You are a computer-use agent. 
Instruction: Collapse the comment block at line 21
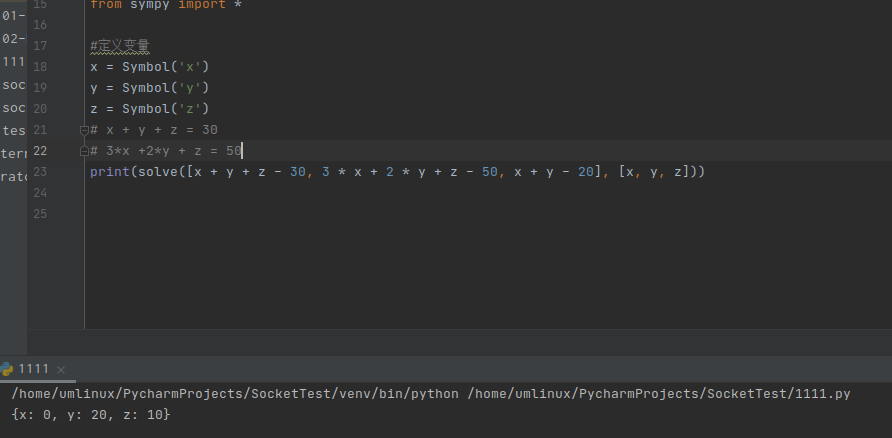[x=84, y=130]
